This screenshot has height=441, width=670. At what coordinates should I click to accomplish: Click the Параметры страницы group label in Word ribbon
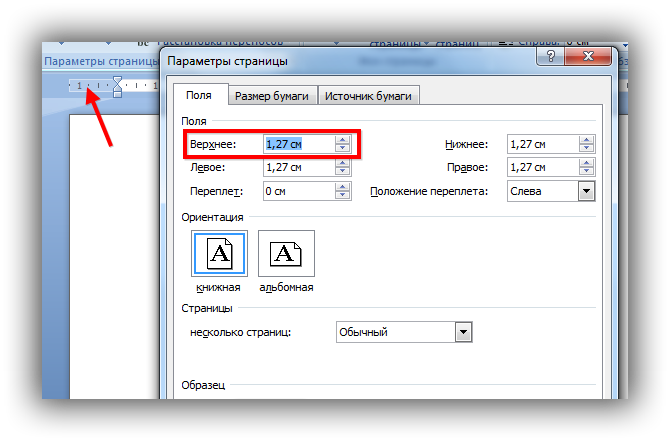(x=101, y=61)
